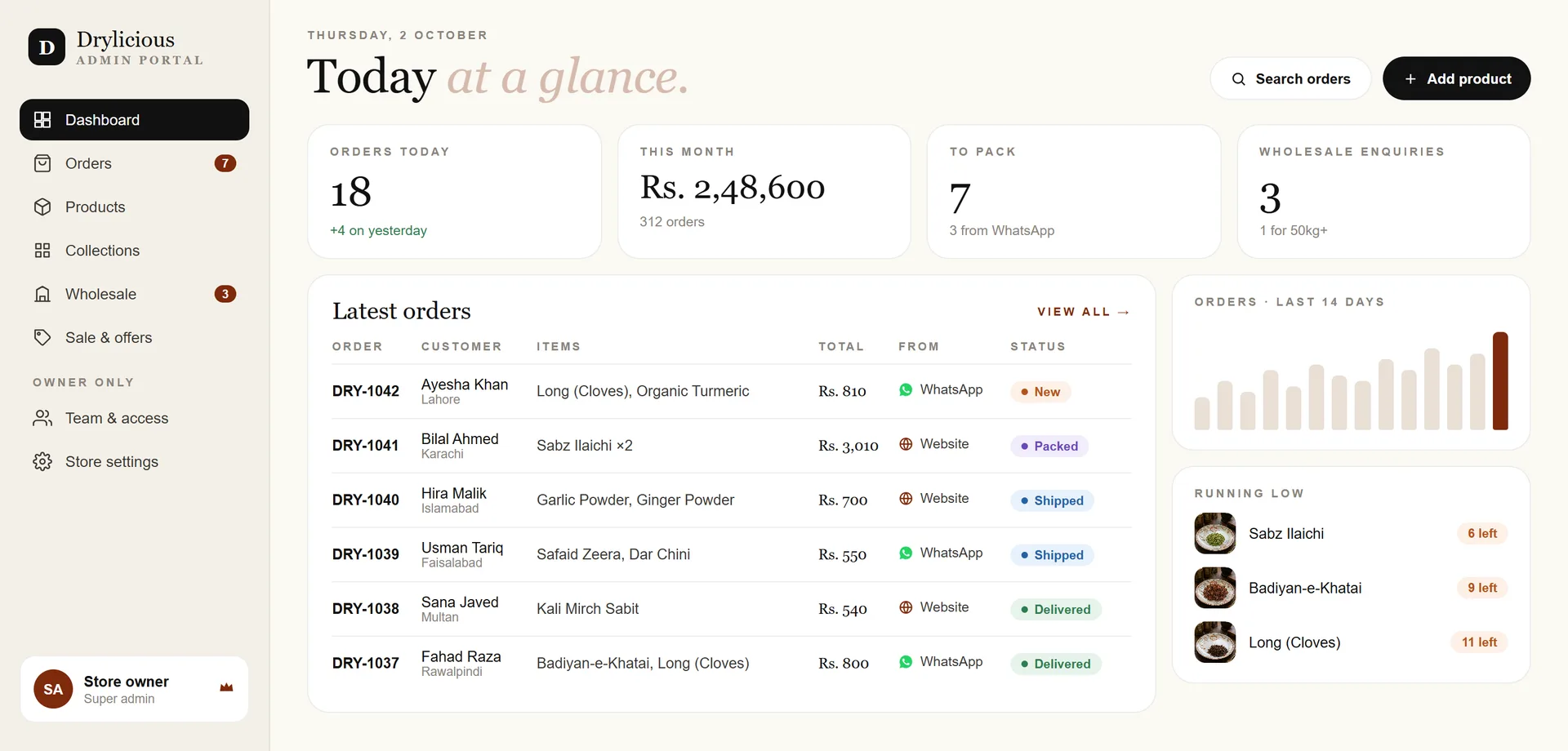
Task: Click the Dashboard grid icon
Action: [x=42, y=120]
